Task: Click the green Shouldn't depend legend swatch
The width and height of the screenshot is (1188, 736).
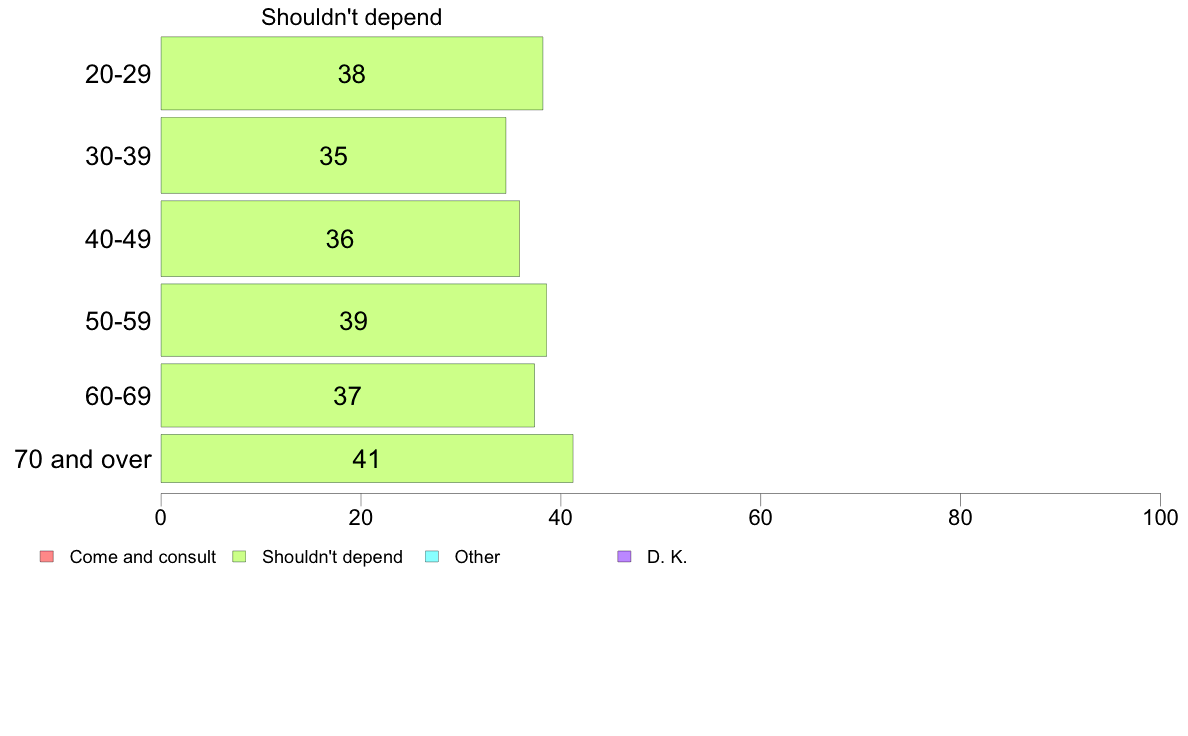Action: [239, 556]
